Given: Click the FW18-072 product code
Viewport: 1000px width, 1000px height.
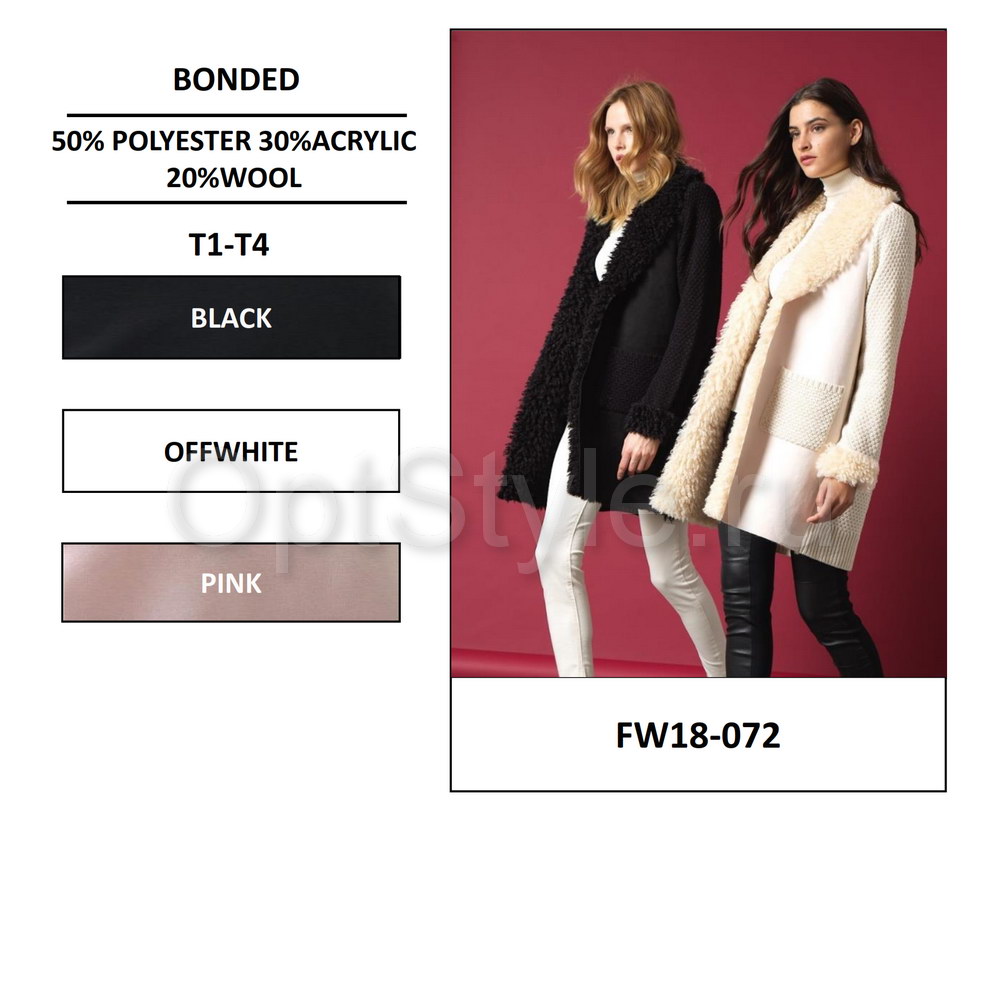Looking at the screenshot, I should [698, 735].
